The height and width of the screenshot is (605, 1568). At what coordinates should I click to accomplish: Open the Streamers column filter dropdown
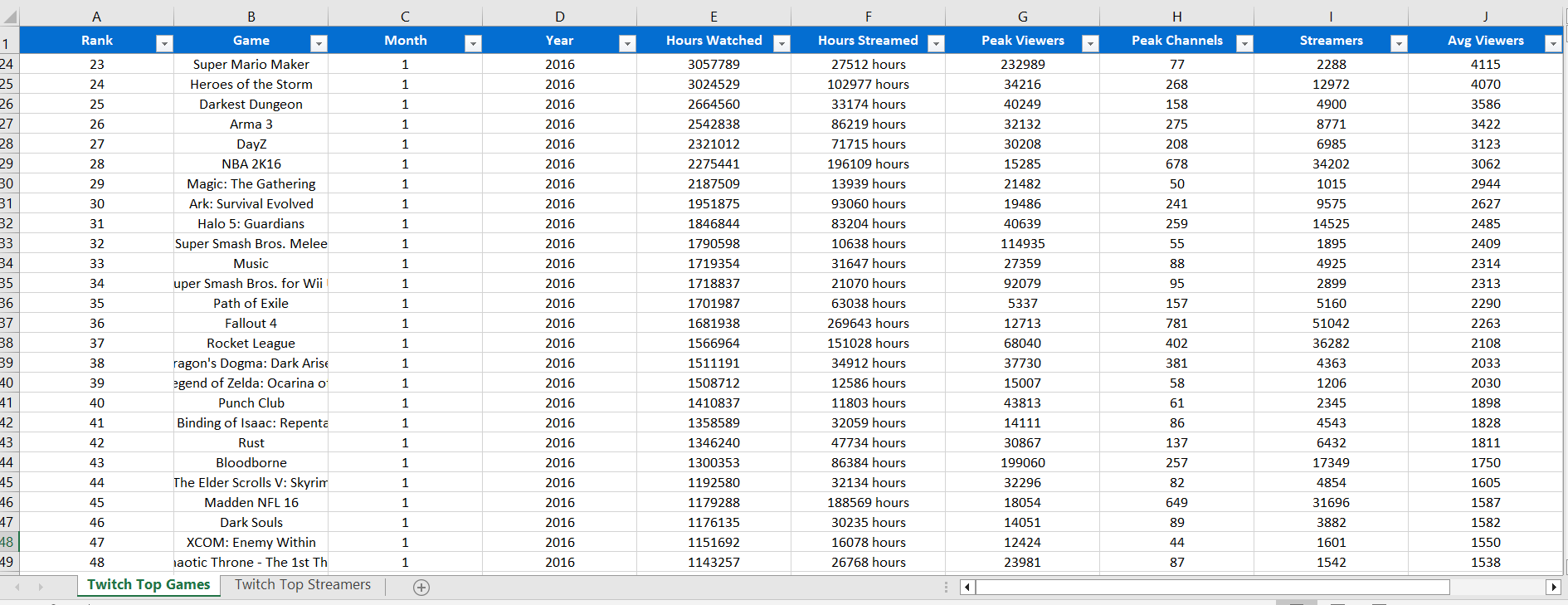(1399, 44)
